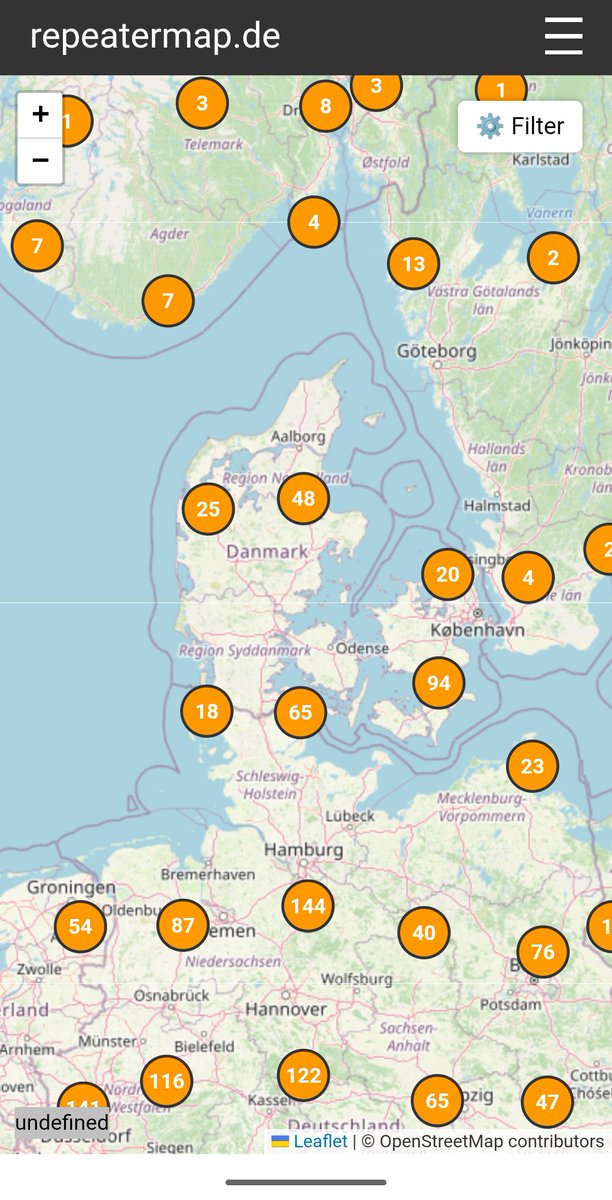Click Göteborg city label
This screenshot has width=612, height=1200.
pyautogui.click(x=437, y=351)
